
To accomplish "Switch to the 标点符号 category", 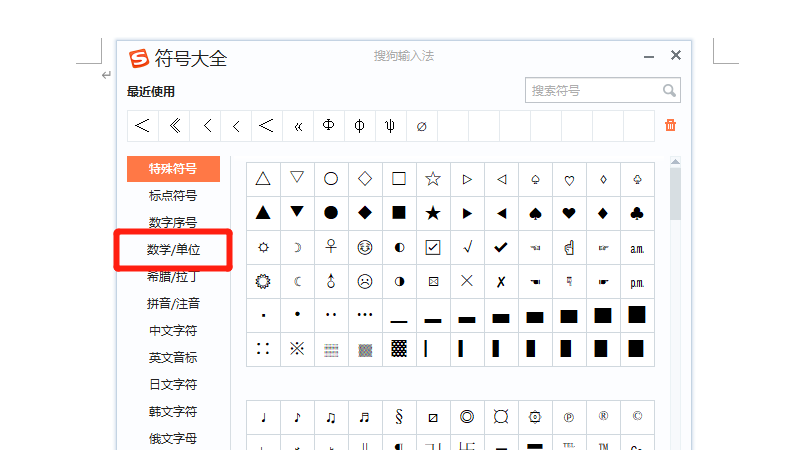I will coord(173,195).
